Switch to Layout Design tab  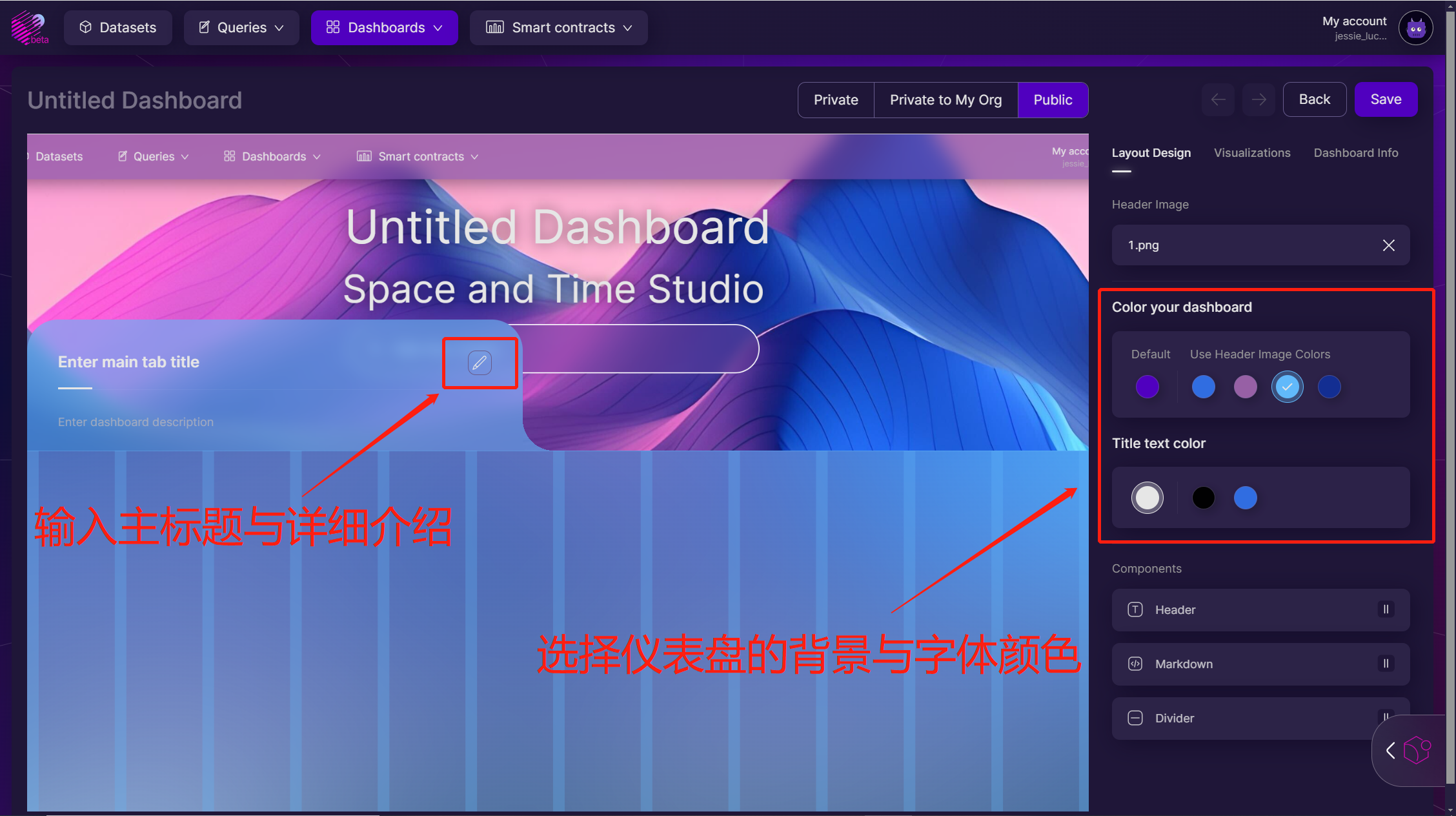(x=1151, y=153)
